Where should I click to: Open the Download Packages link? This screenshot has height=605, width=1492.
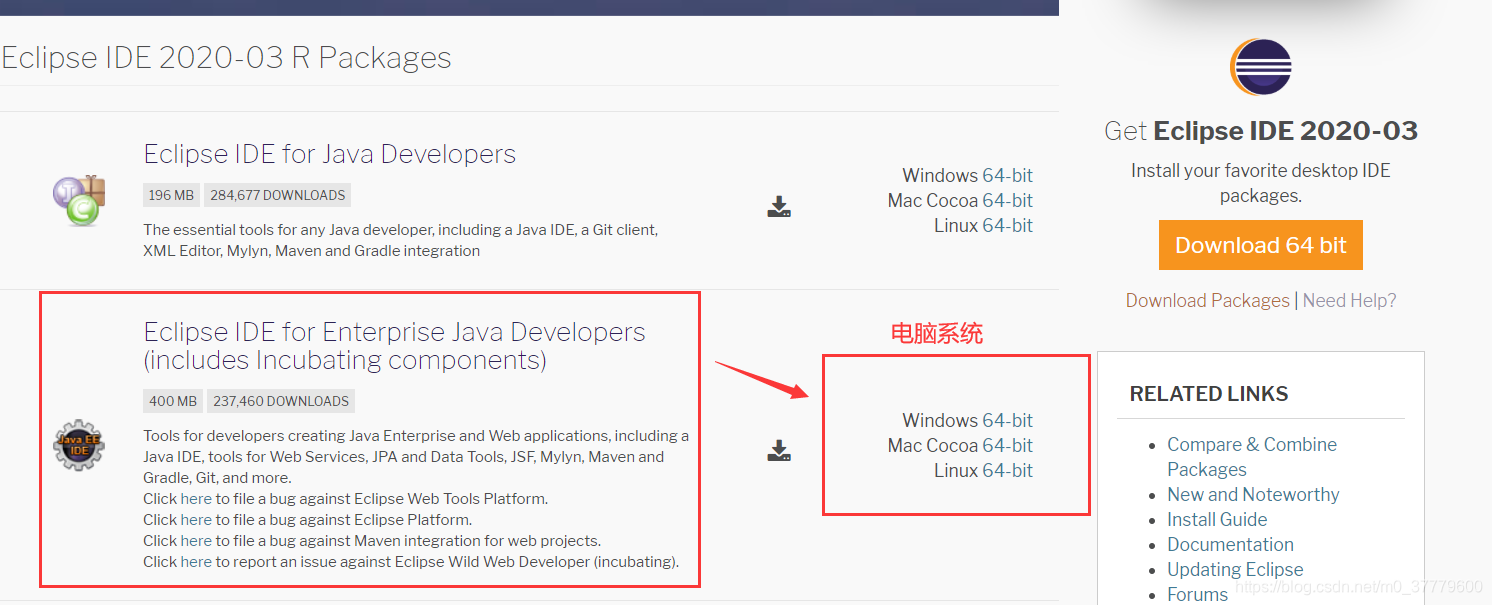[1207, 300]
